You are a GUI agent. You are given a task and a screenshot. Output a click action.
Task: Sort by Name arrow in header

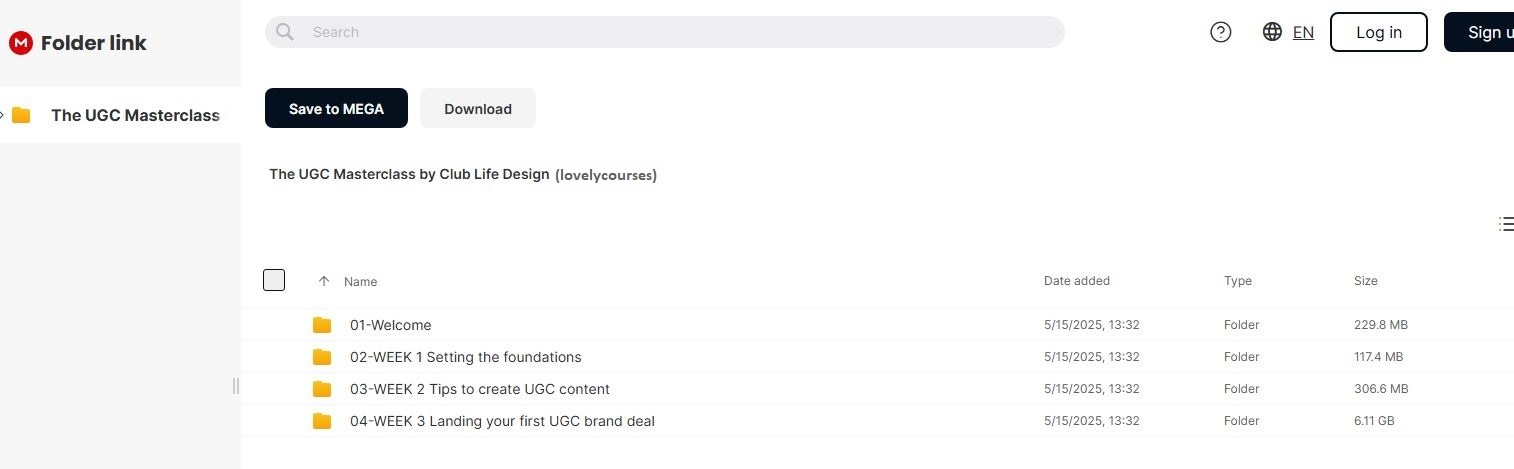coord(323,281)
